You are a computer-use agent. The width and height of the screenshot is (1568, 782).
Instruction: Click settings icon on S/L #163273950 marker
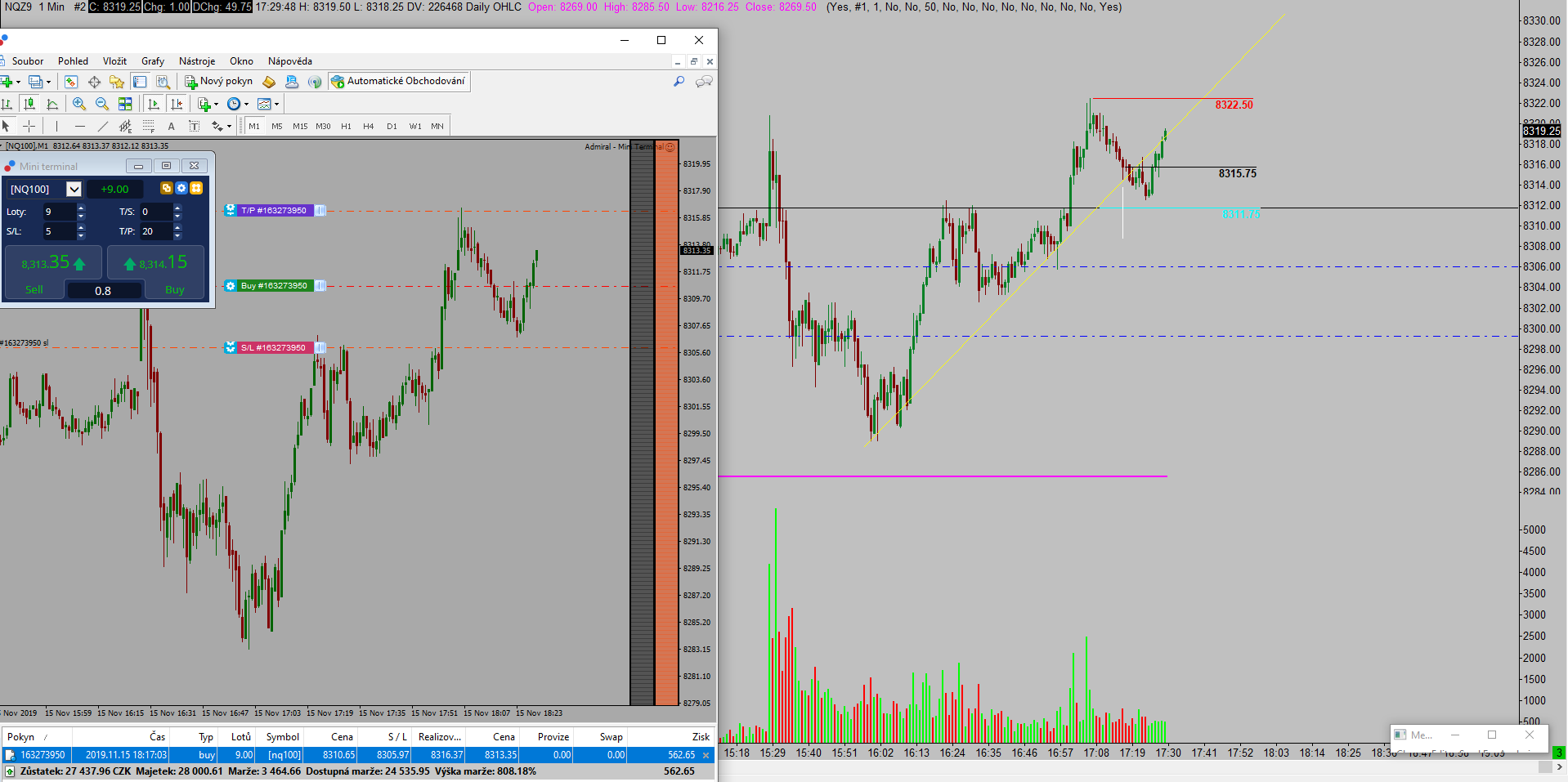(231, 347)
